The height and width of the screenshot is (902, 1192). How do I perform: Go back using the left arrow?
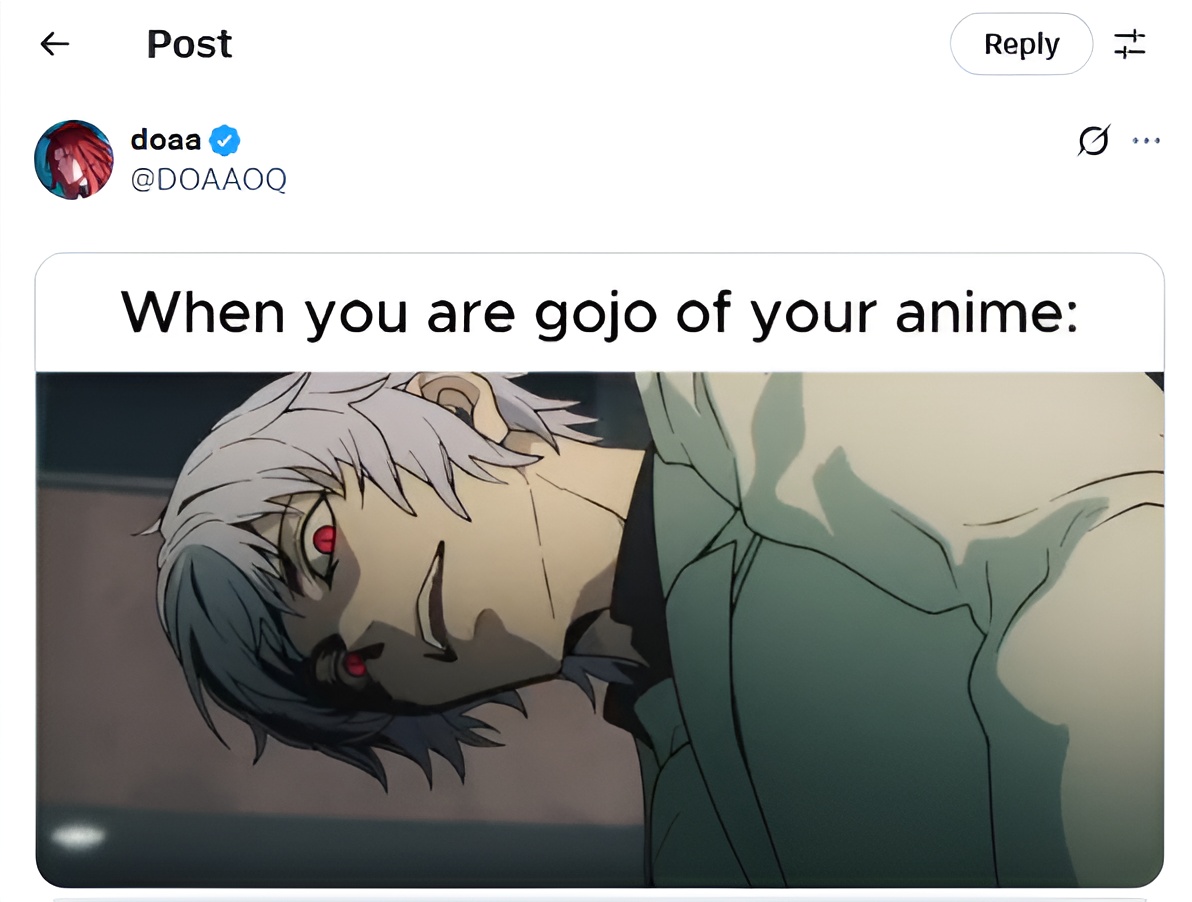coord(55,44)
